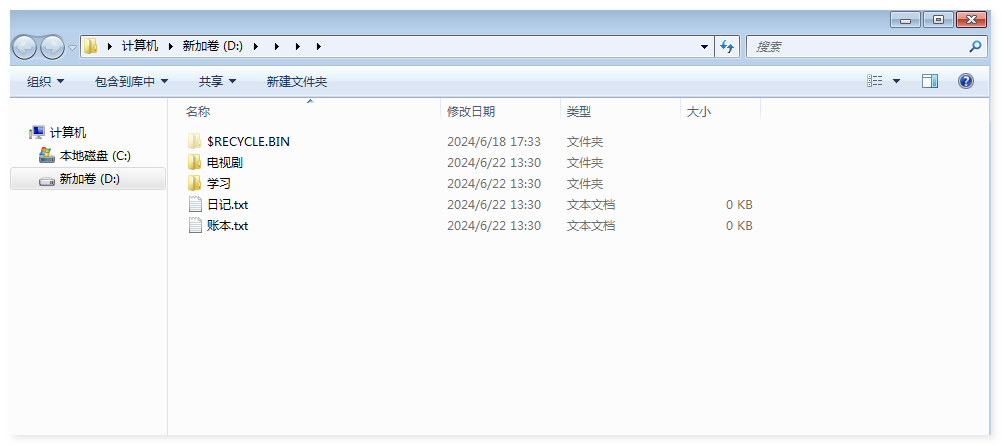Open the recent pages dropdown arrow
The image size is (1002, 446).
[73, 48]
